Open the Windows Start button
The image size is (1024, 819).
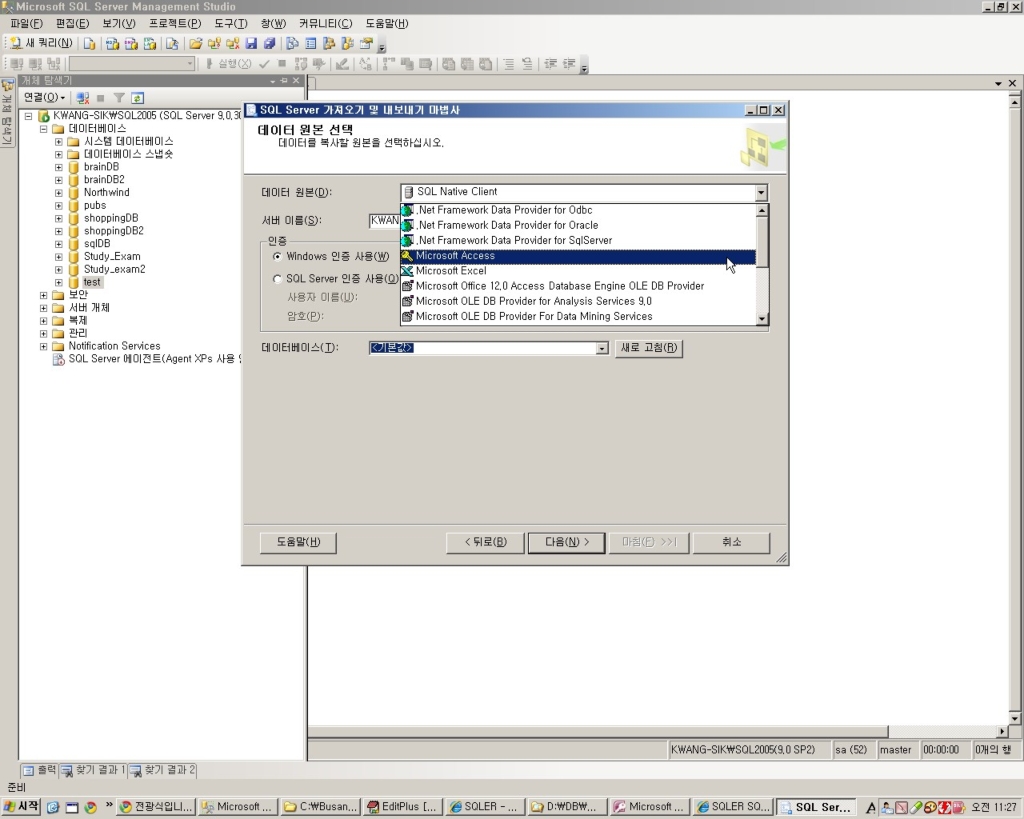click(x=22, y=807)
